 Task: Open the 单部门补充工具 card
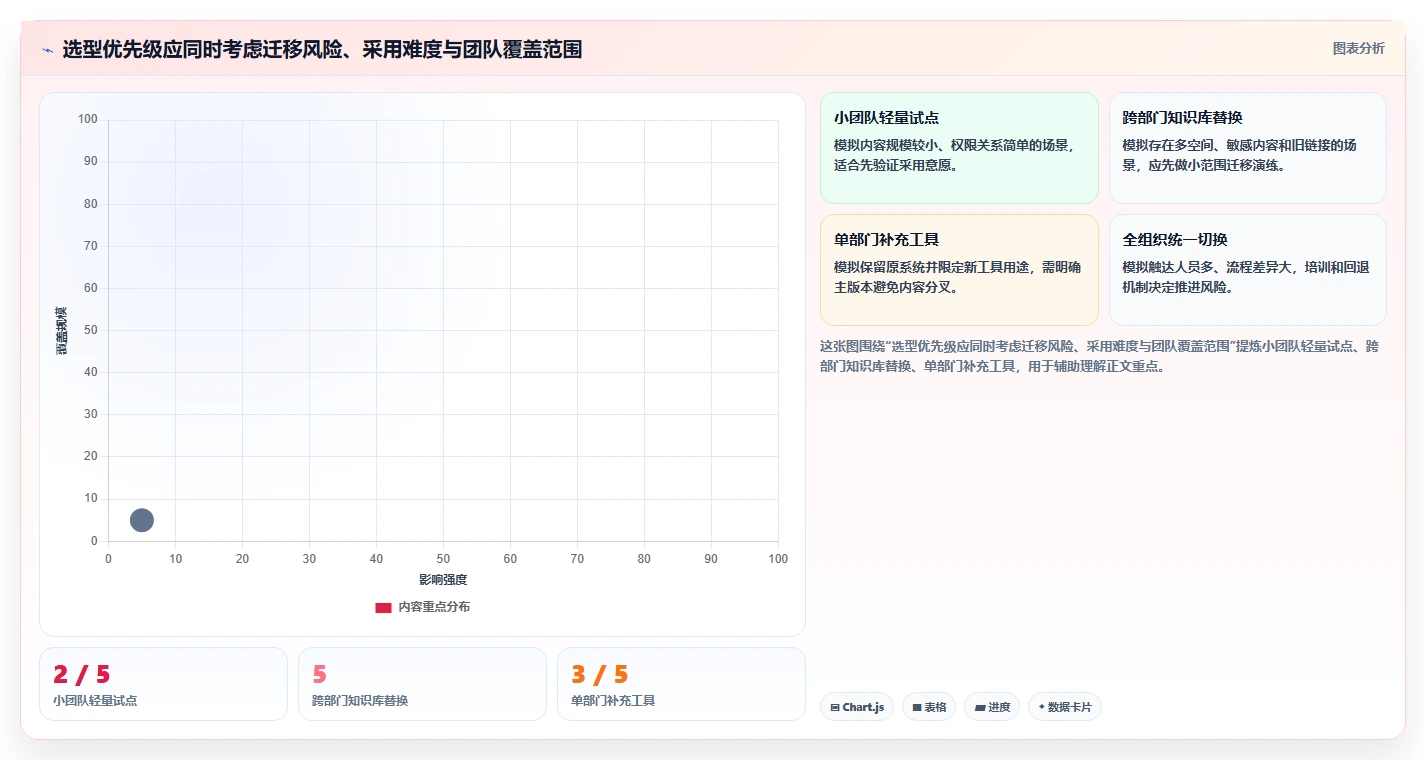tap(960, 270)
